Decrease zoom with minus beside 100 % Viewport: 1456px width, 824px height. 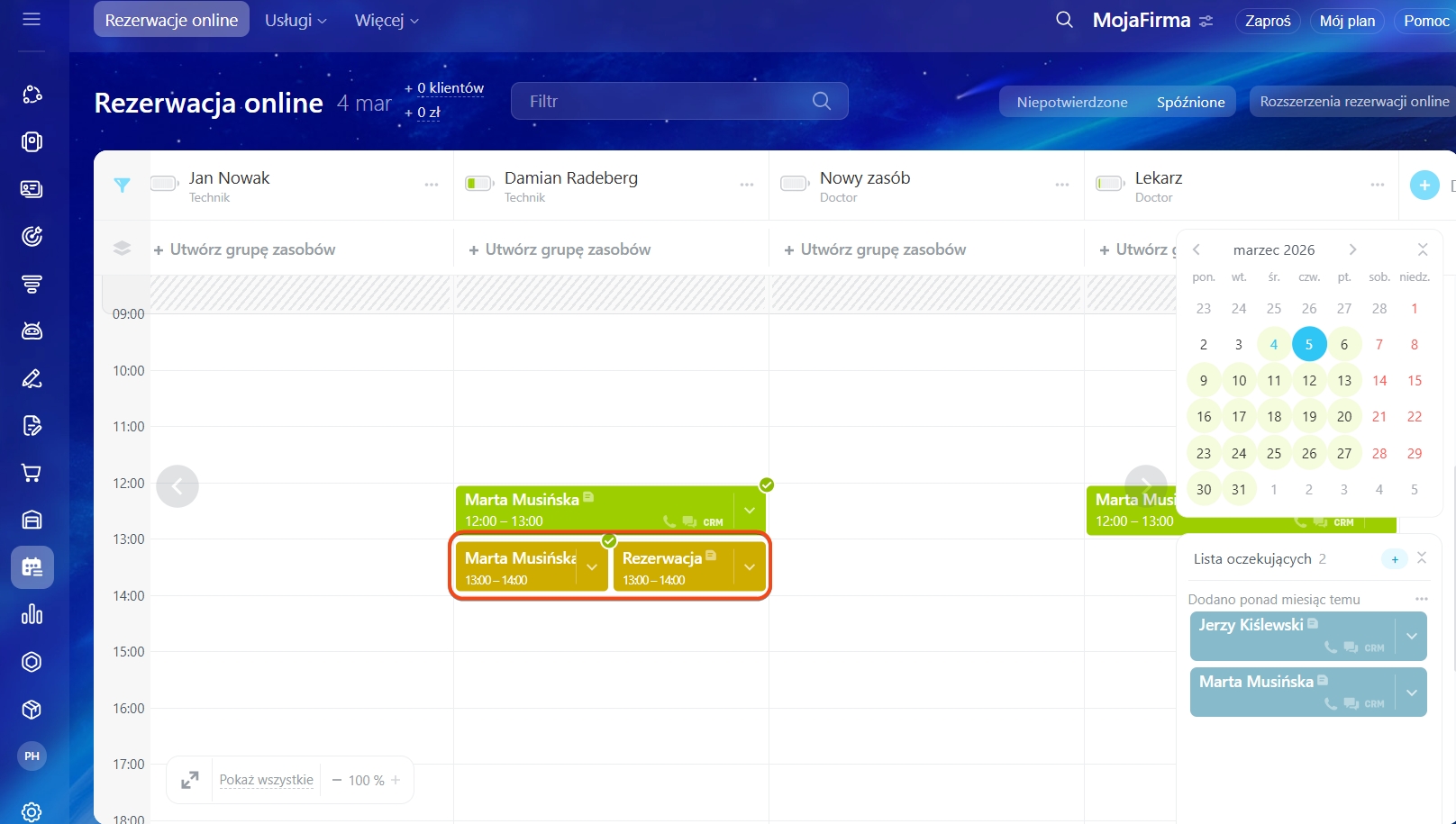coord(337,780)
